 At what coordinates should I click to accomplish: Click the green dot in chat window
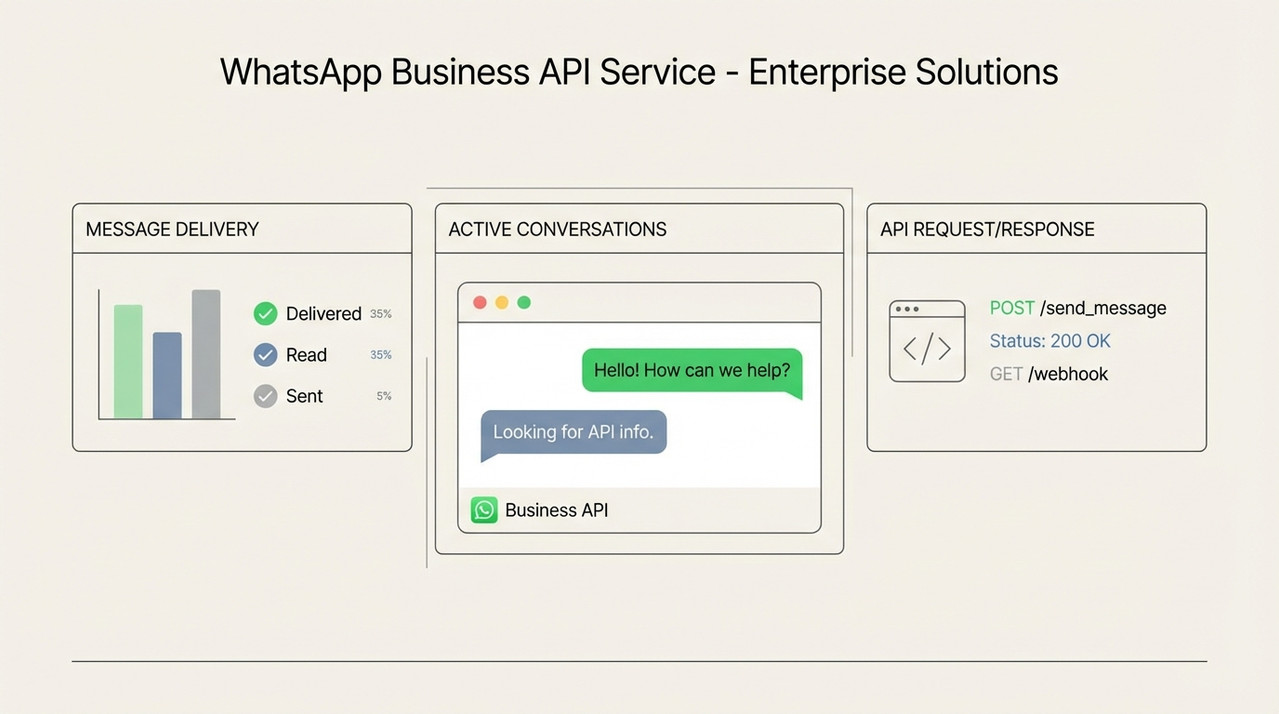(524, 302)
